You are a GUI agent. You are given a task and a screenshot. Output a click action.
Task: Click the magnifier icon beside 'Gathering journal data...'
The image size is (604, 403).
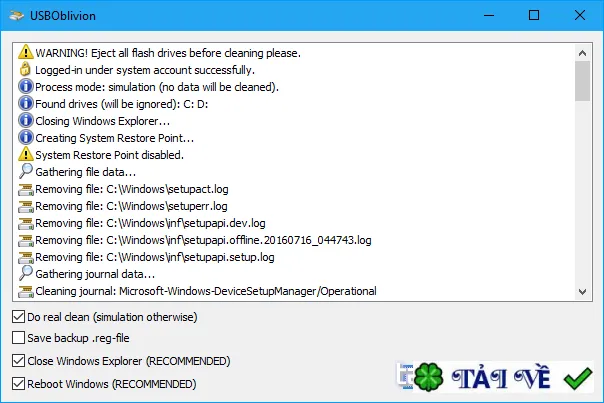[26, 273]
